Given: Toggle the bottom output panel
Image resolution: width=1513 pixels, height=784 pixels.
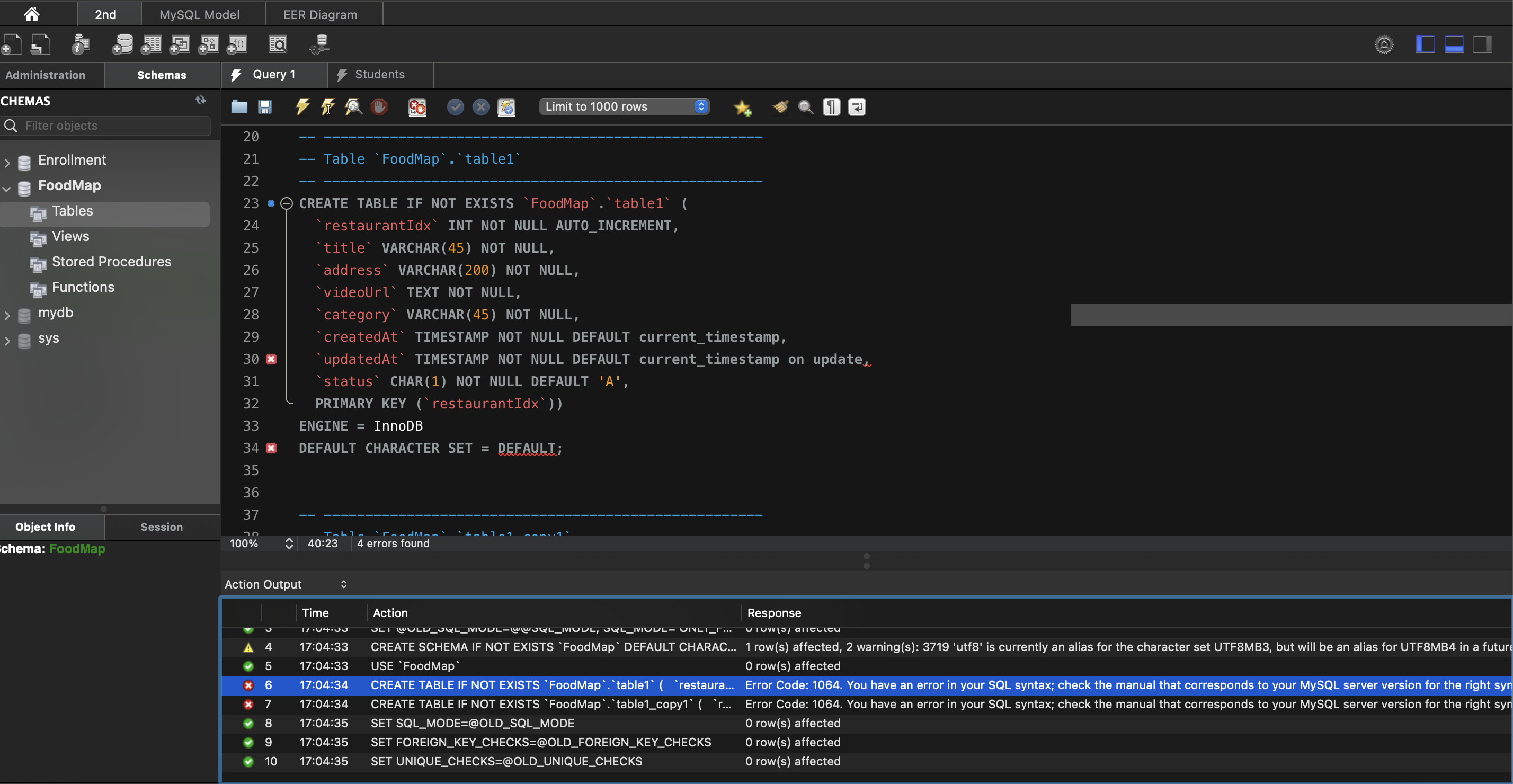Looking at the screenshot, I should coord(1454,44).
